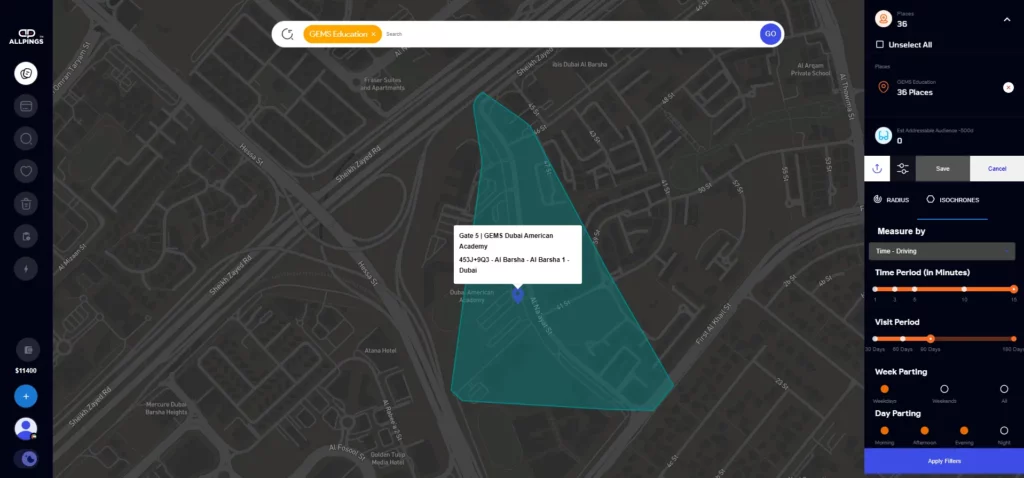This screenshot has height=478, width=1024.
Task: Click the filter sliders icon
Action: pyautogui.click(x=903, y=168)
